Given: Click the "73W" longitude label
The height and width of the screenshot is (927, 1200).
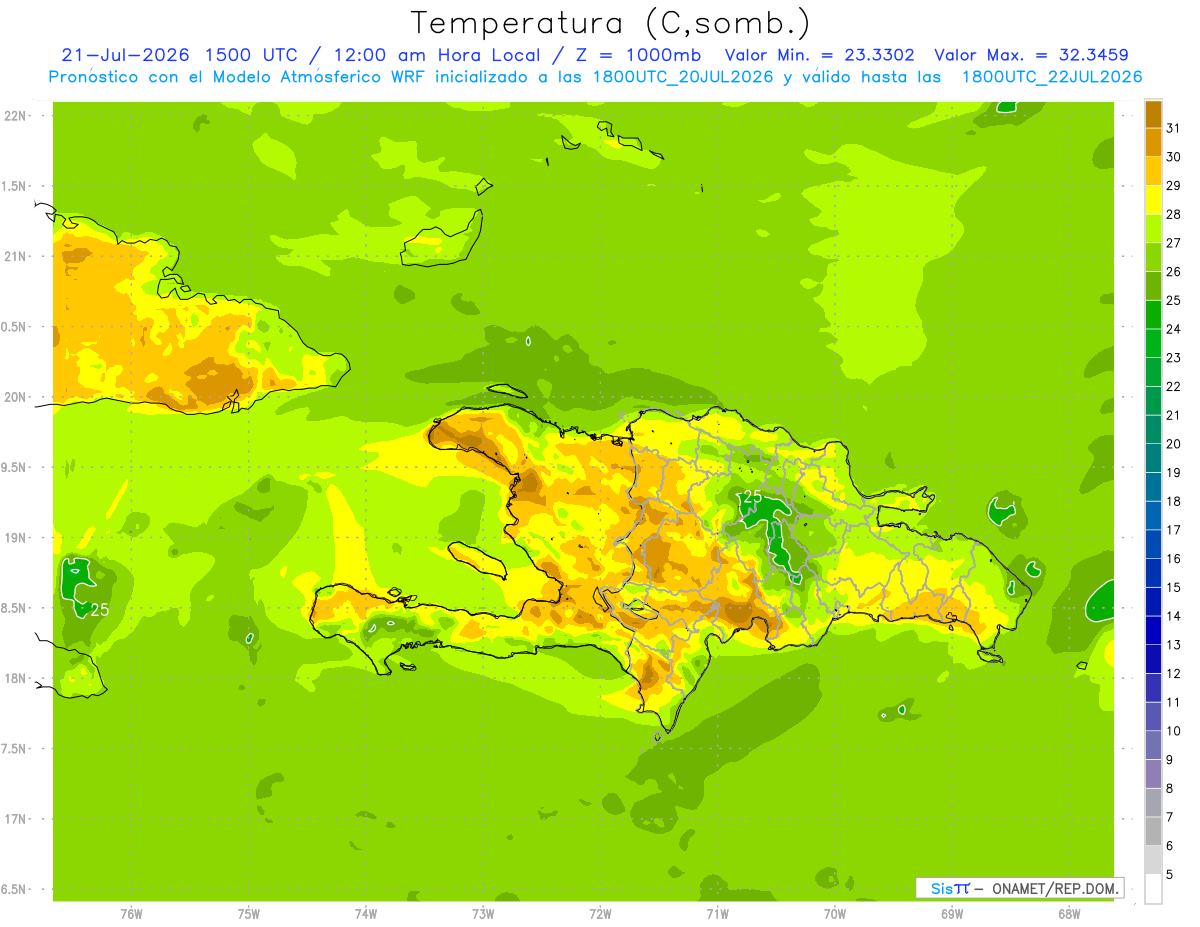Looking at the screenshot, I should click(x=483, y=914).
